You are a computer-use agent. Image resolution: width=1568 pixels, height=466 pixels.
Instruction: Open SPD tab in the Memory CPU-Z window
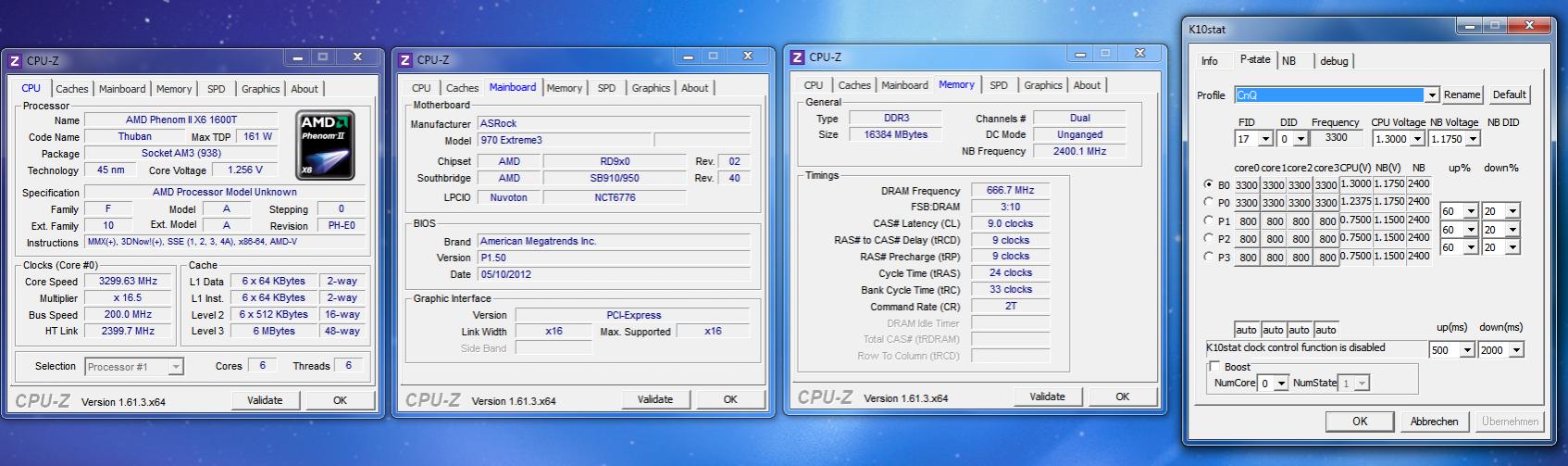(x=999, y=85)
